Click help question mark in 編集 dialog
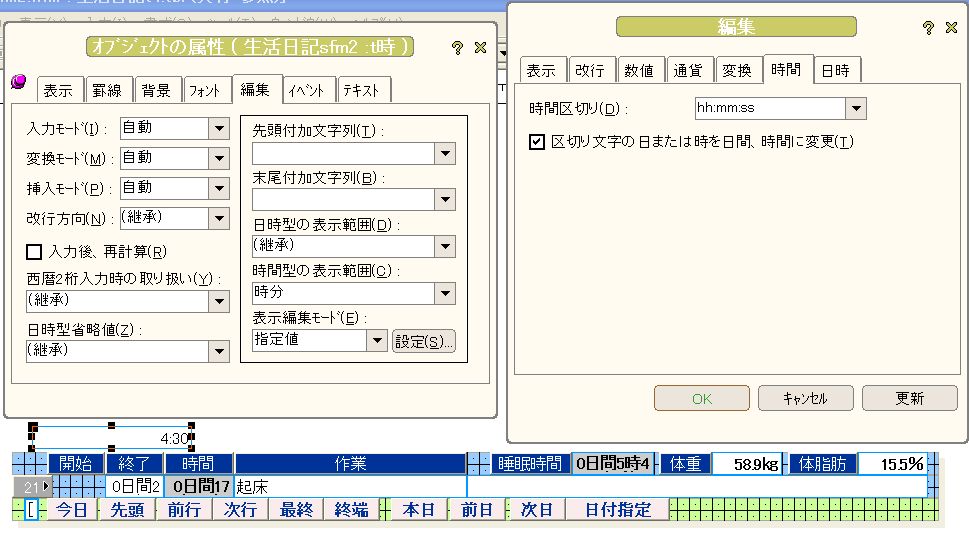Viewport: 969px width, 540px height. point(928,28)
